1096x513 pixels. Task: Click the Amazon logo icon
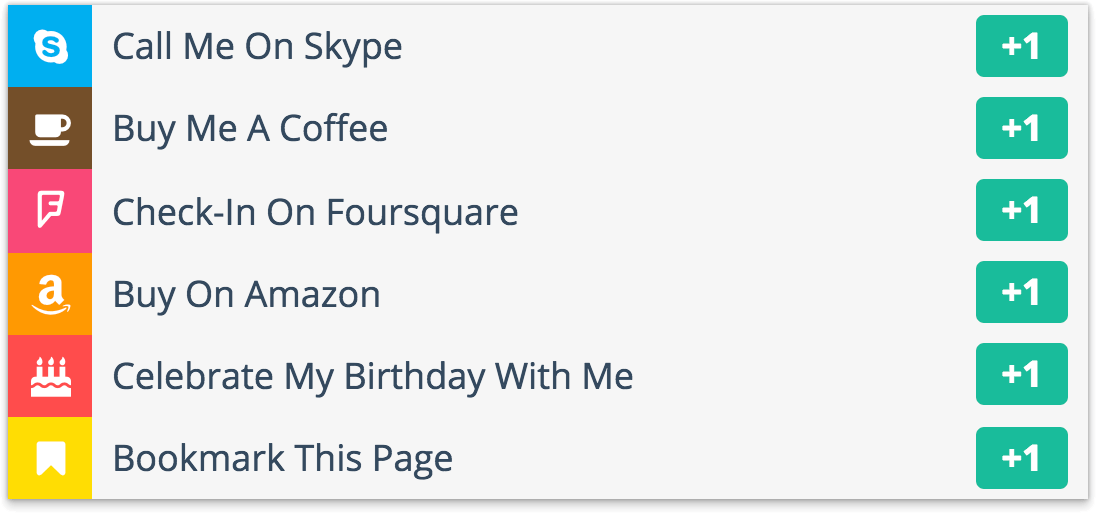(x=50, y=294)
